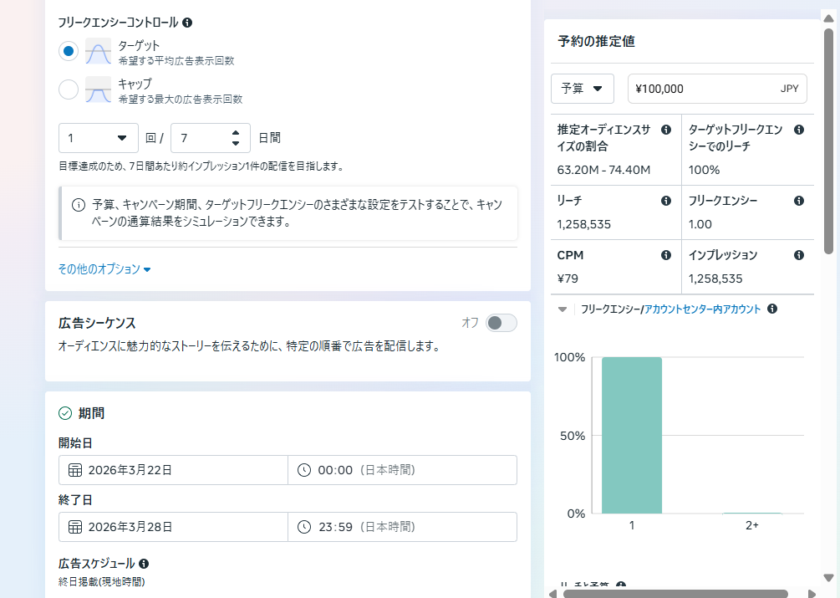The width and height of the screenshot is (840, 598).
Task: Click info icon next to CPM
Action: click(666, 255)
